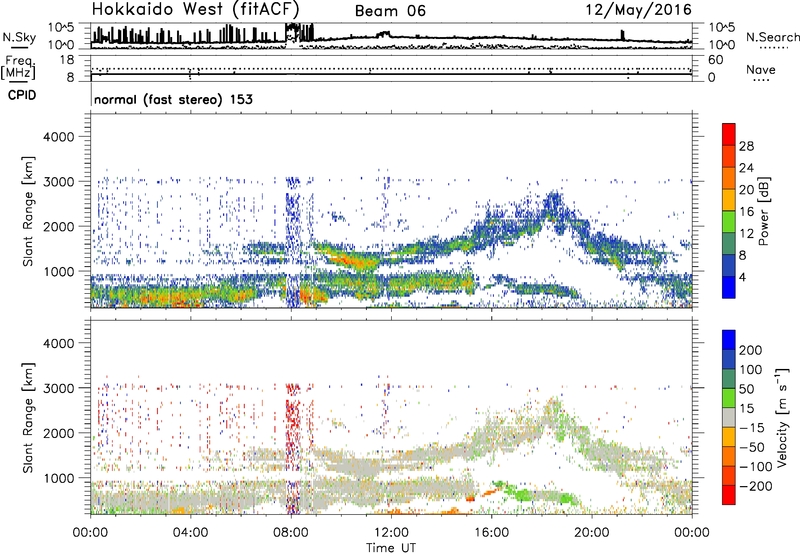Click the date "12/May/2016"
Screen dimensions: 800x554
[638, 10]
